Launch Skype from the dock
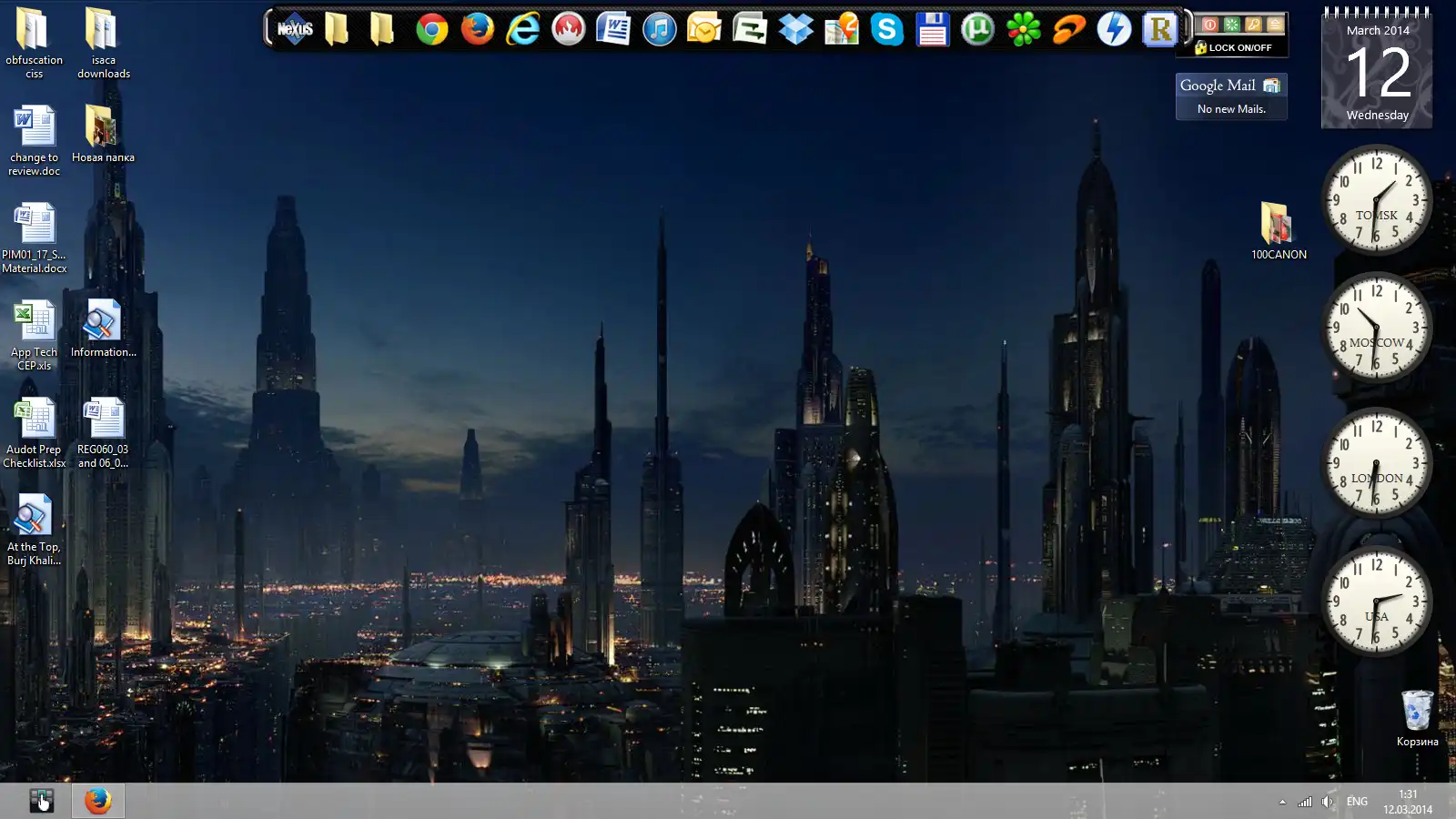 click(x=887, y=29)
